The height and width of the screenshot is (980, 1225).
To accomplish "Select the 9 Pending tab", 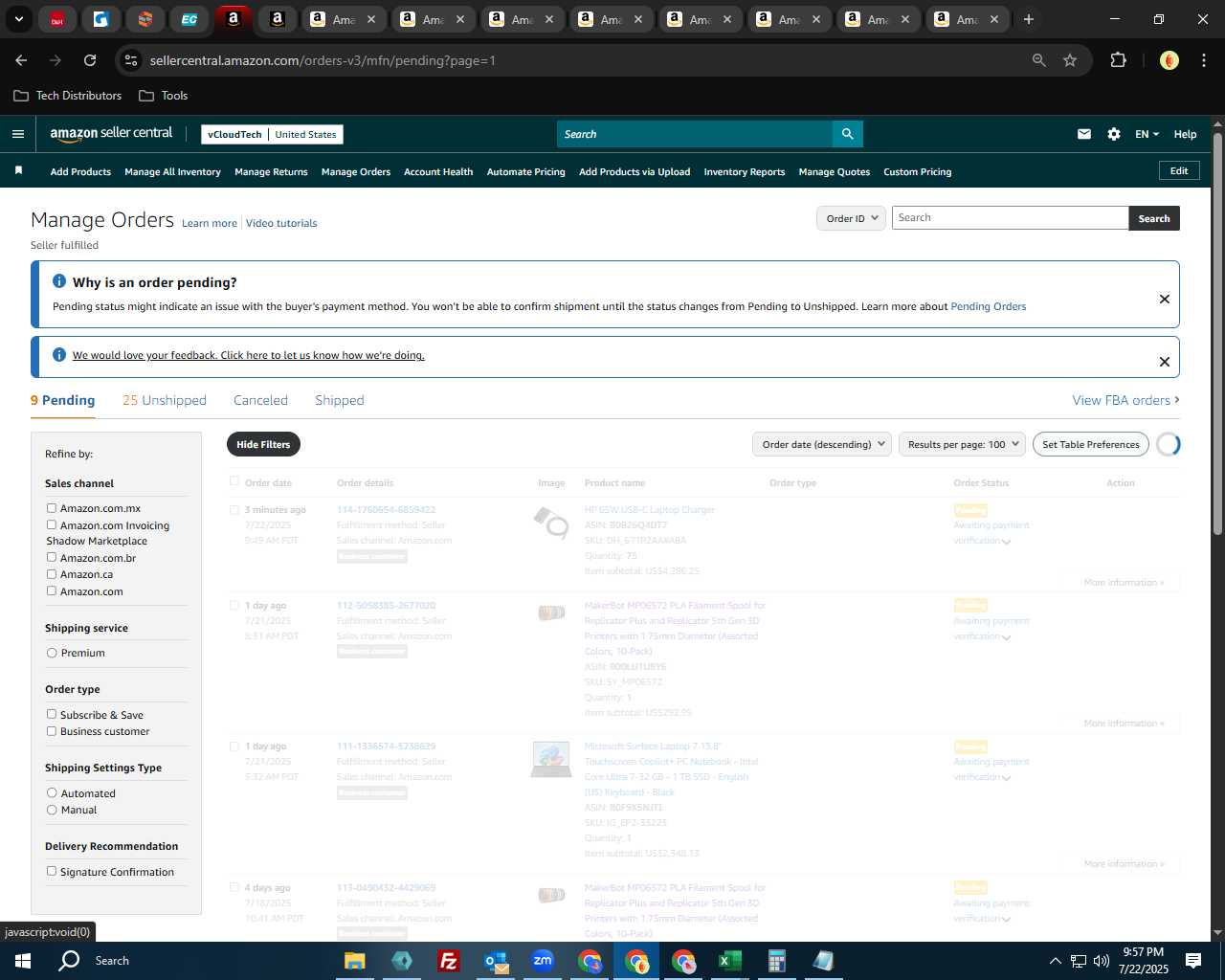I will pyautogui.click(x=62, y=400).
